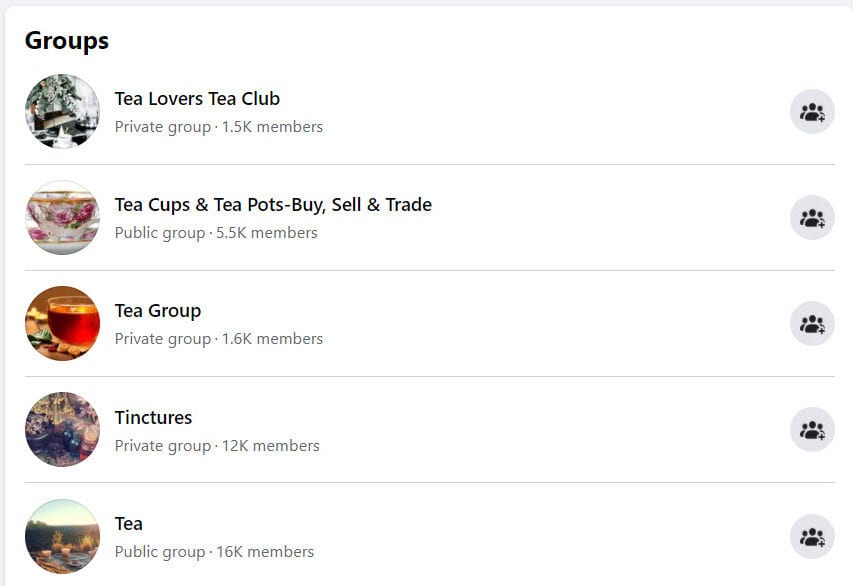Select the join icon next to Tea Group

[x=813, y=323]
